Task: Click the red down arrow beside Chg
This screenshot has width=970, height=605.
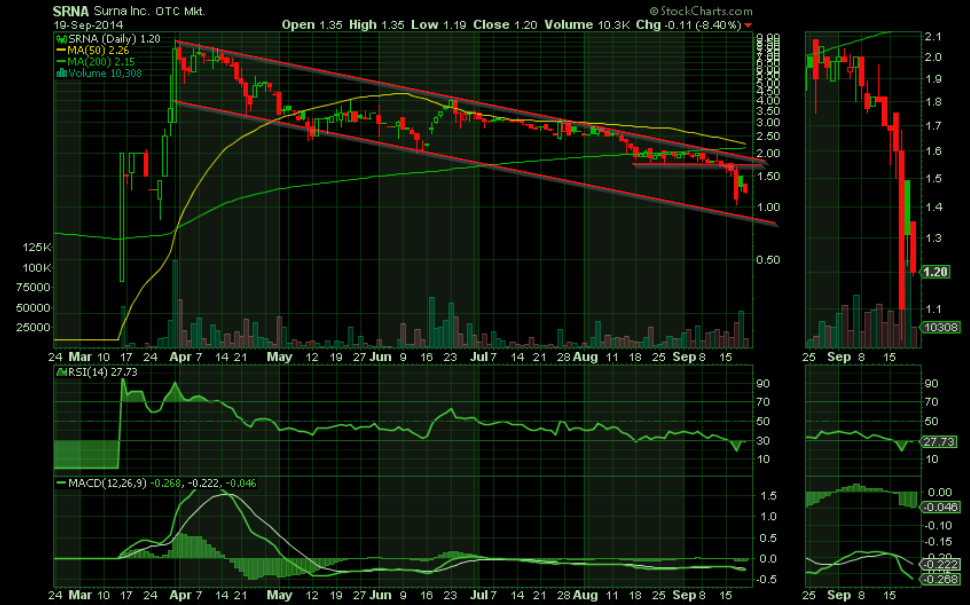Action: pos(748,23)
